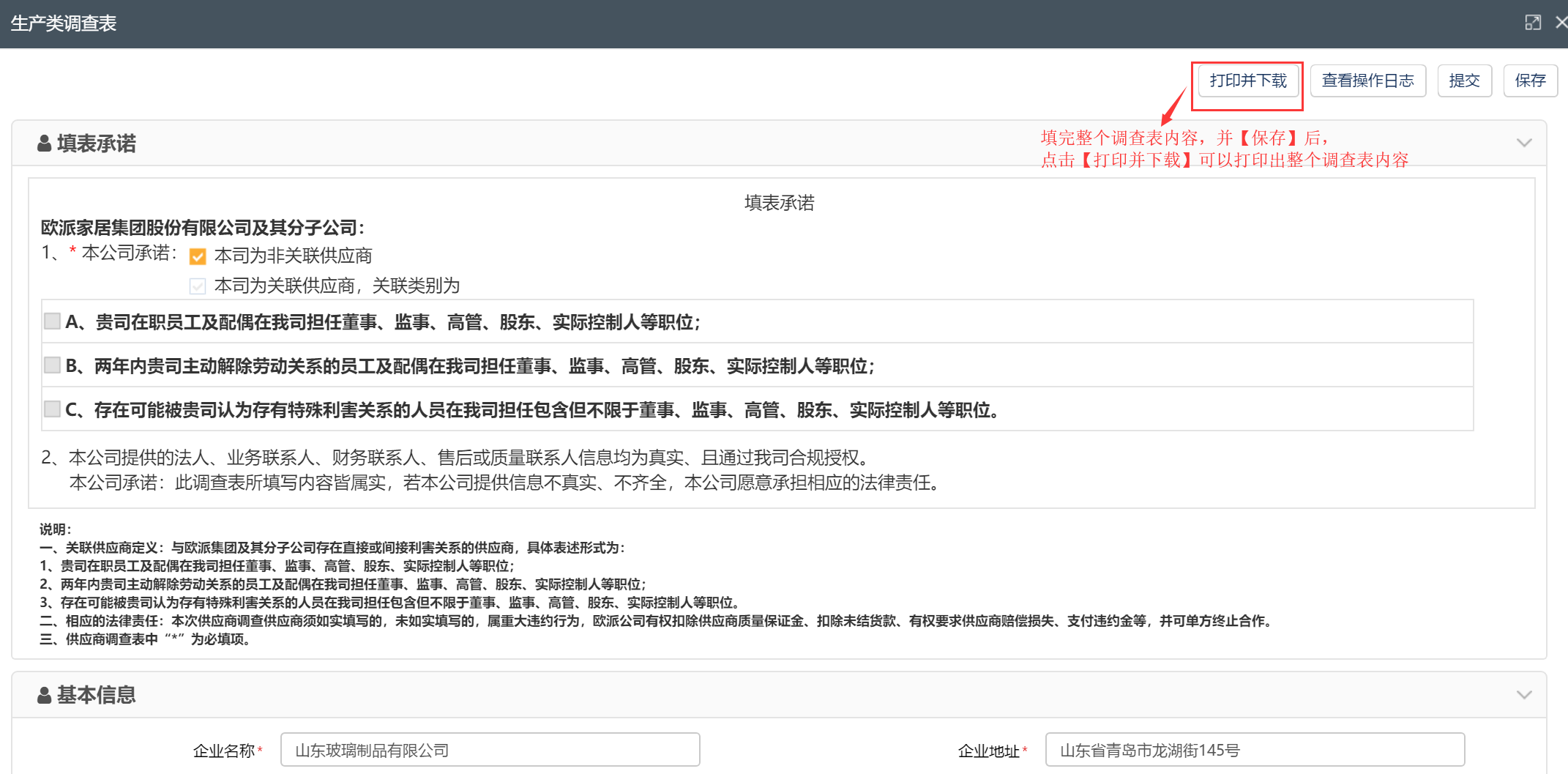This screenshot has height=774, width=1568.
Task: Click the 企业地址 field label
Action: (x=989, y=751)
